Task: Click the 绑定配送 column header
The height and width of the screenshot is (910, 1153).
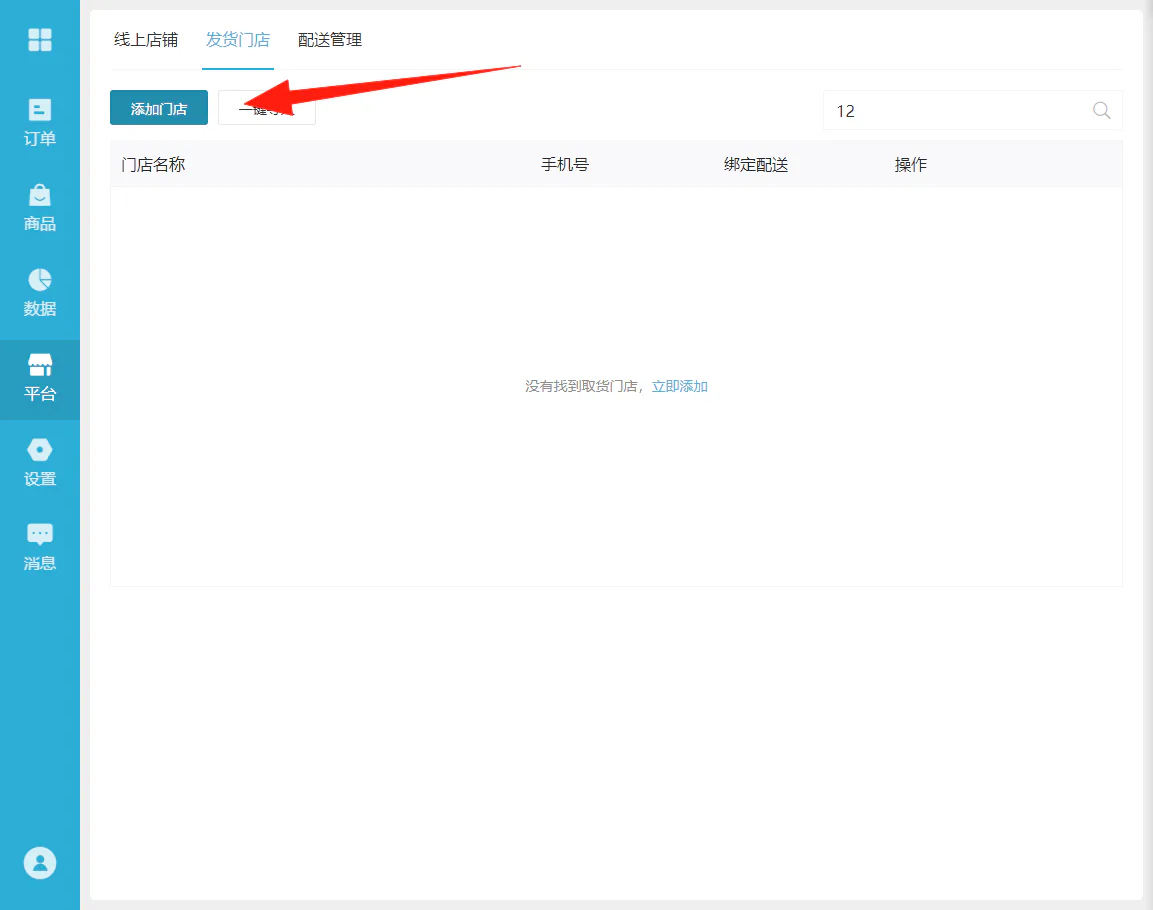Action: pyautogui.click(x=755, y=165)
